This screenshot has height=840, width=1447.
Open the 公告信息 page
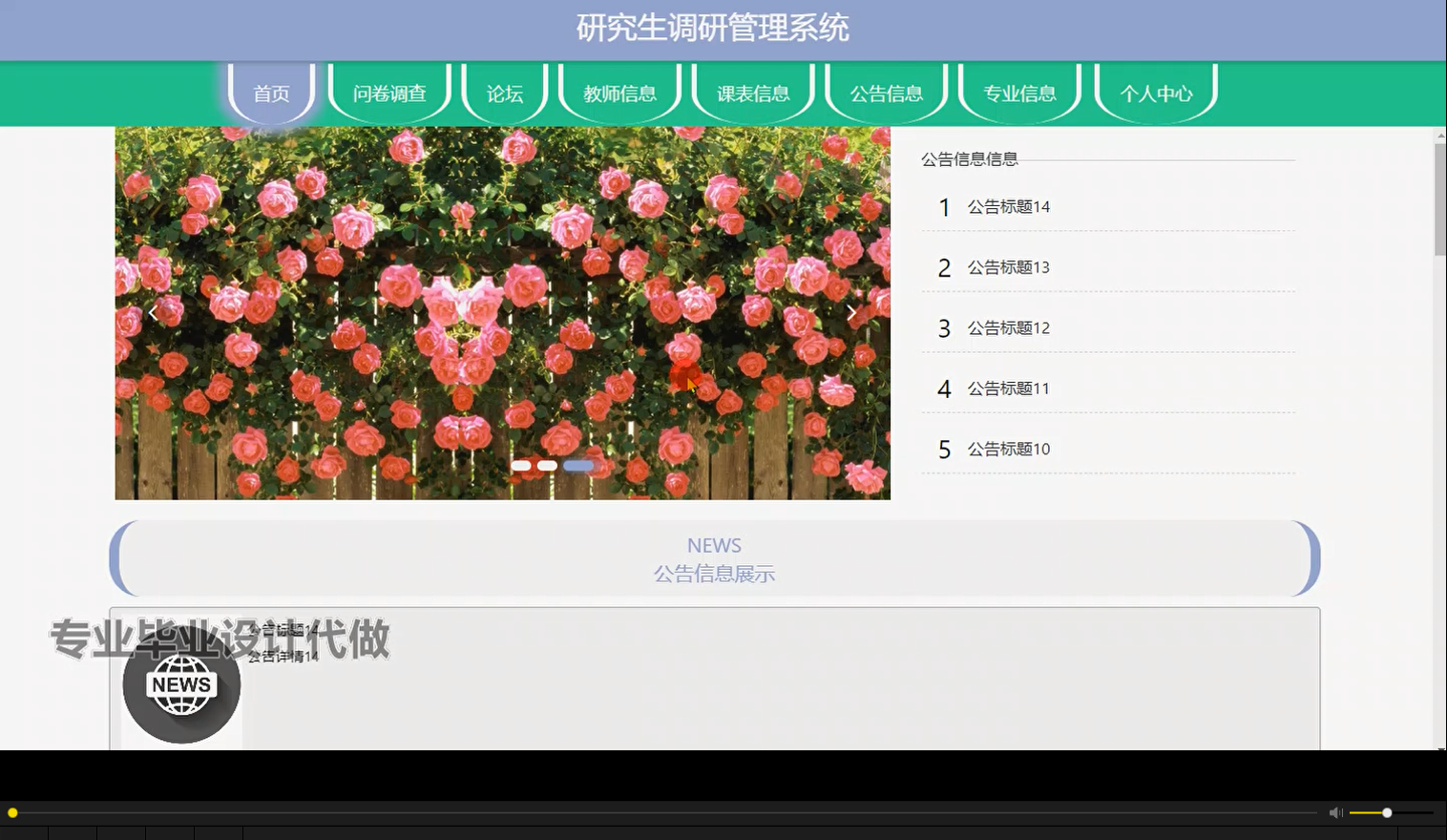[x=886, y=94]
